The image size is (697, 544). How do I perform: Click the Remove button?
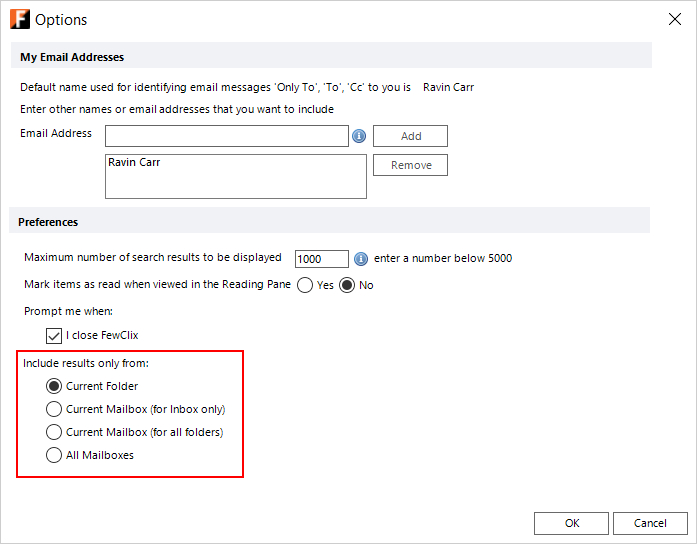point(410,165)
